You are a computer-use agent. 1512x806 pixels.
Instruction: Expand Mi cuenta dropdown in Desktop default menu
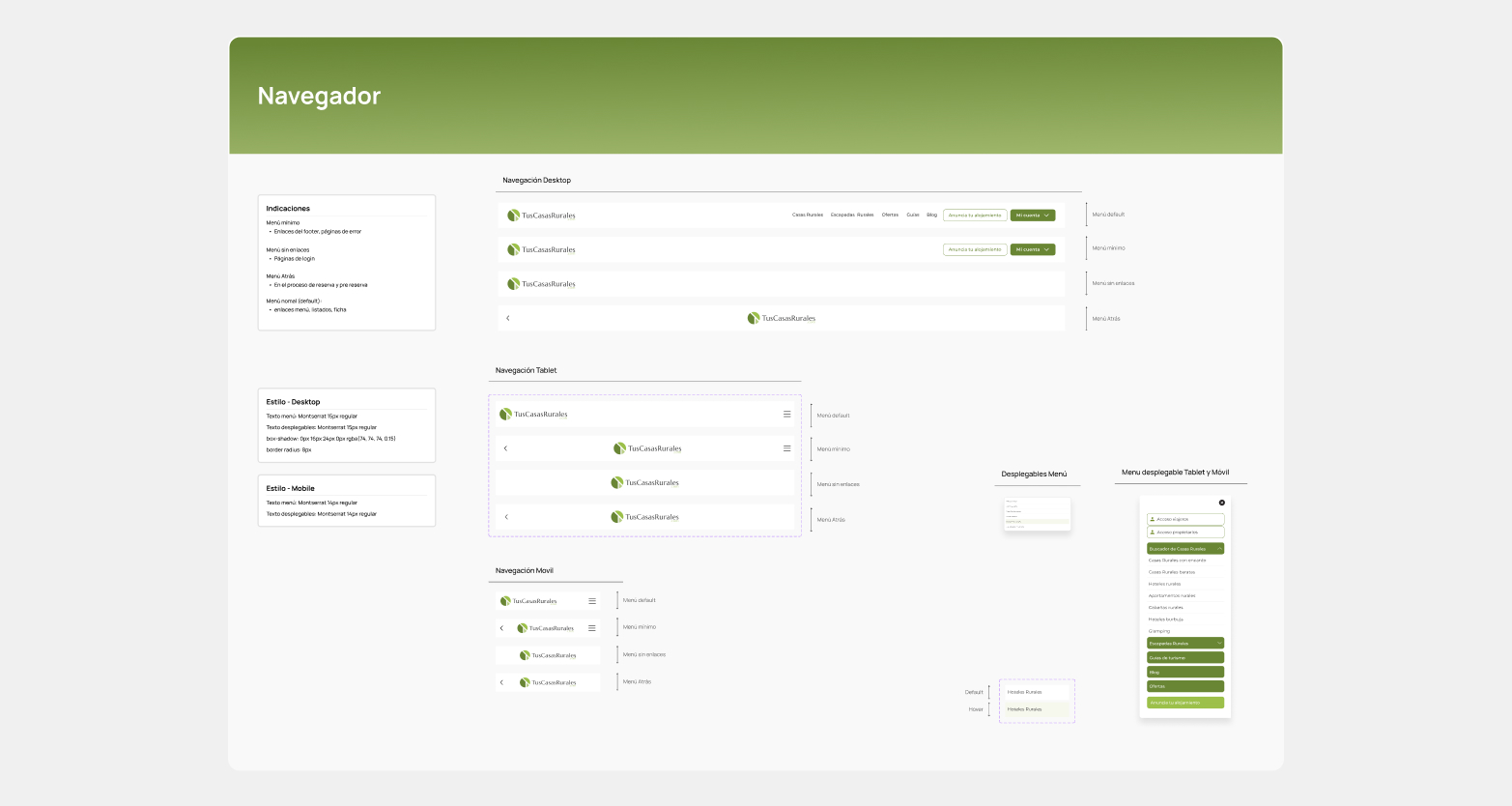(x=1032, y=216)
